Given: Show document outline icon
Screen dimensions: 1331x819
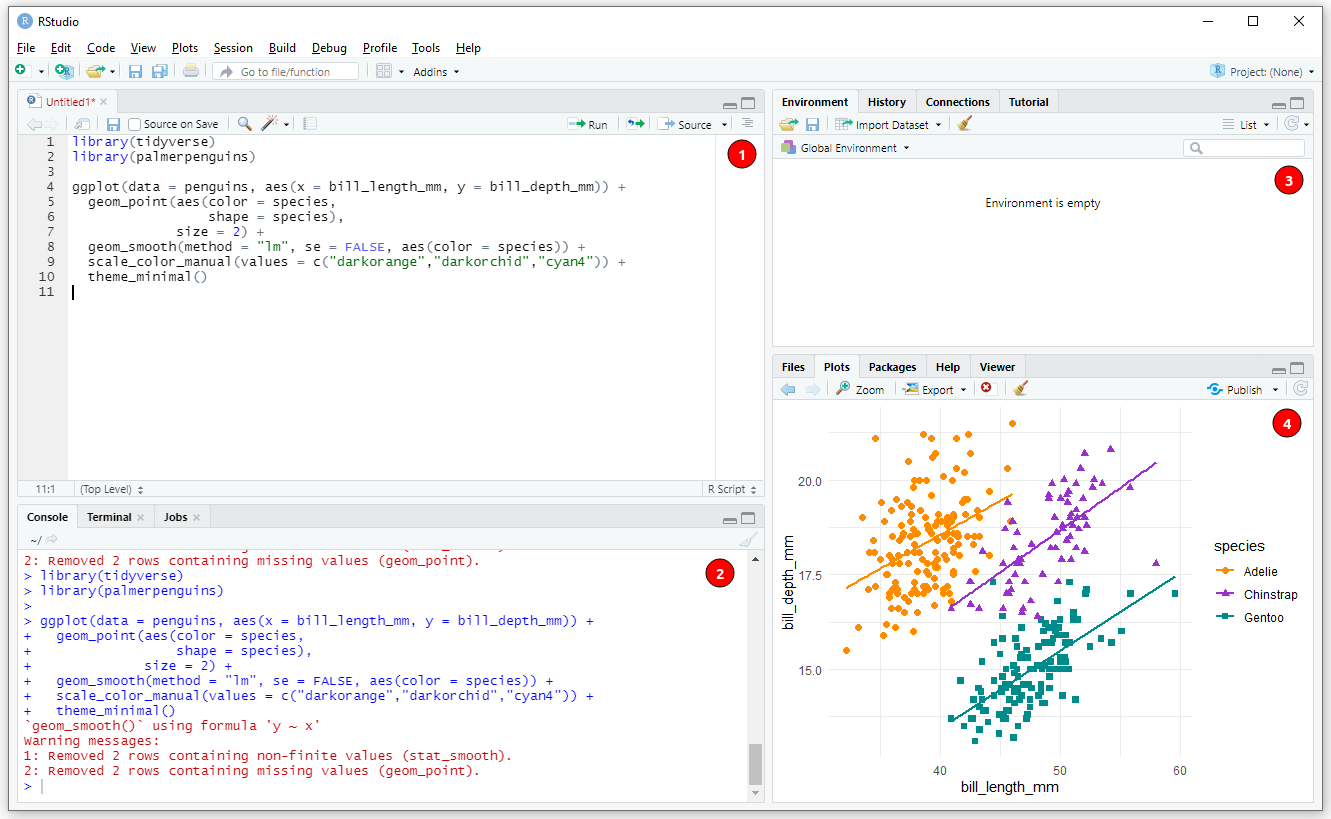Looking at the screenshot, I should pos(748,123).
